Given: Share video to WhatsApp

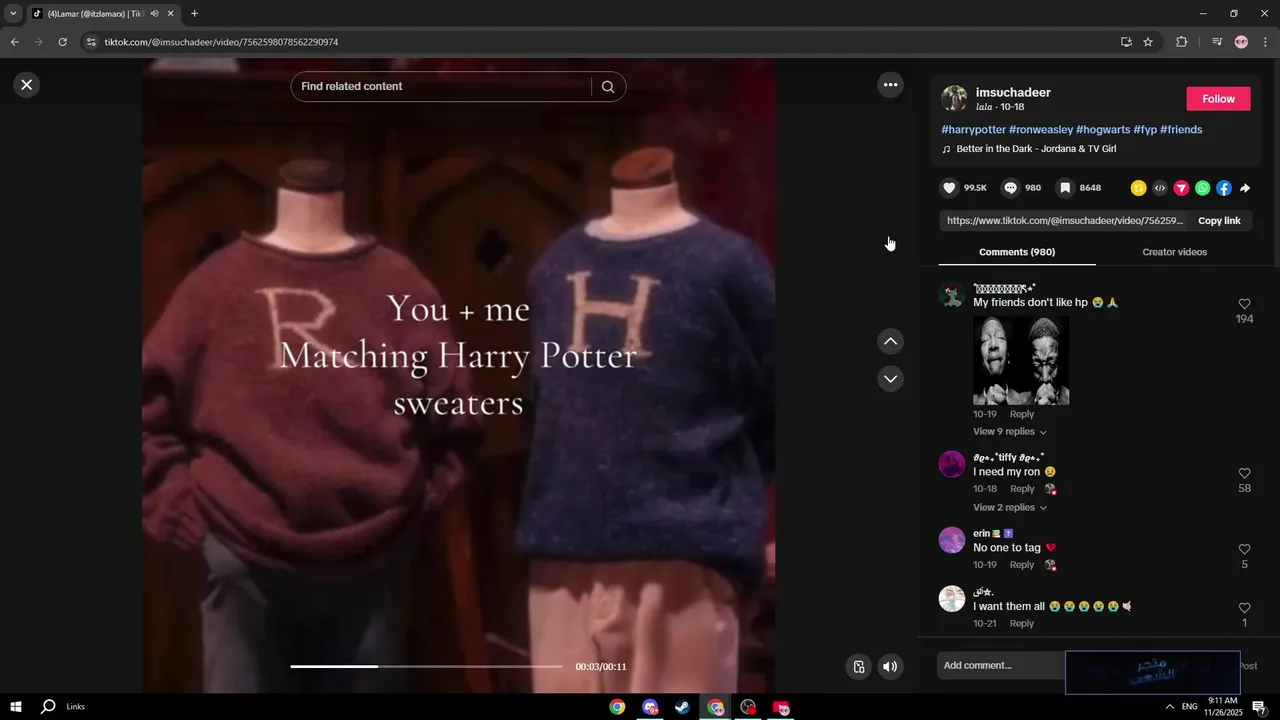Looking at the screenshot, I should click(1202, 188).
